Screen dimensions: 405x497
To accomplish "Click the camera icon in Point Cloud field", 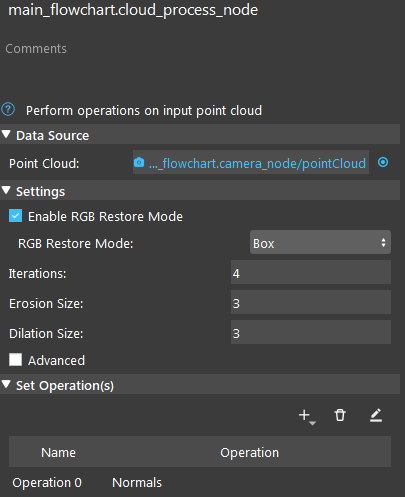I will (x=139, y=162).
